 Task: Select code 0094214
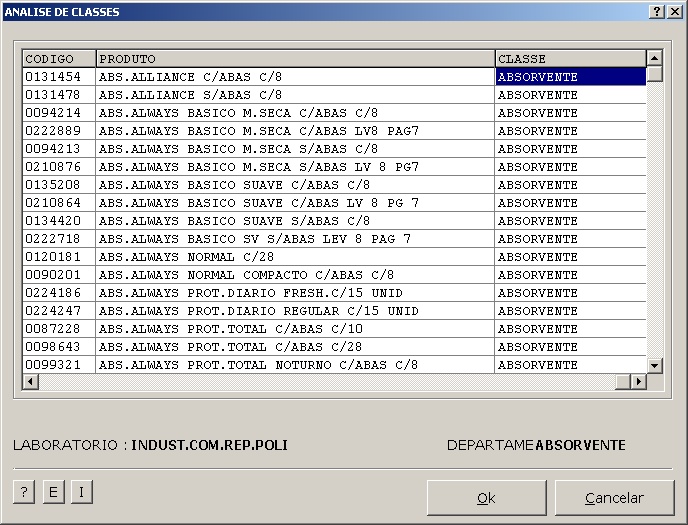pos(59,113)
